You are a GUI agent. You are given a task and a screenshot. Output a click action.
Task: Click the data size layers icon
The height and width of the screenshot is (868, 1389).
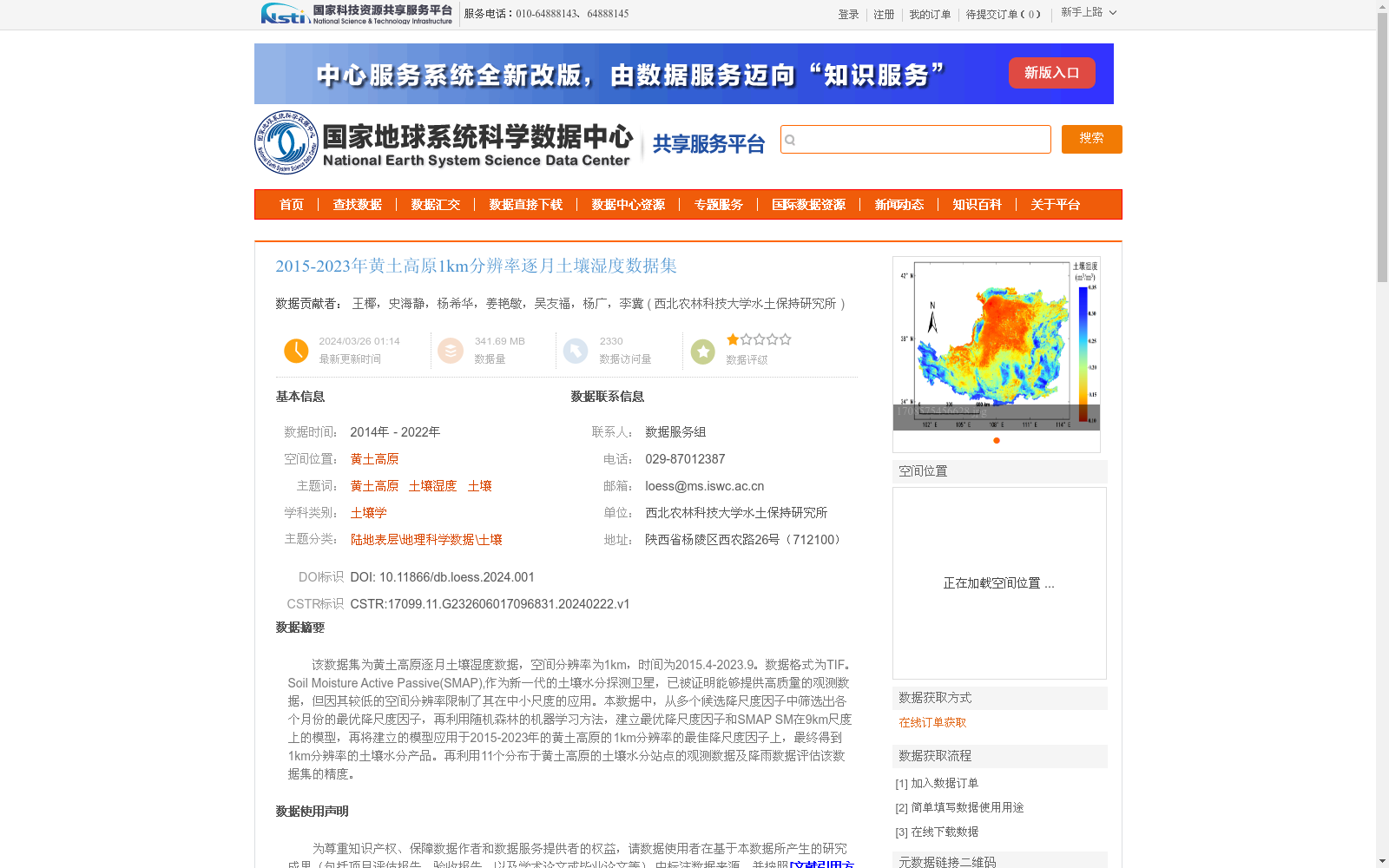[451, 351]
